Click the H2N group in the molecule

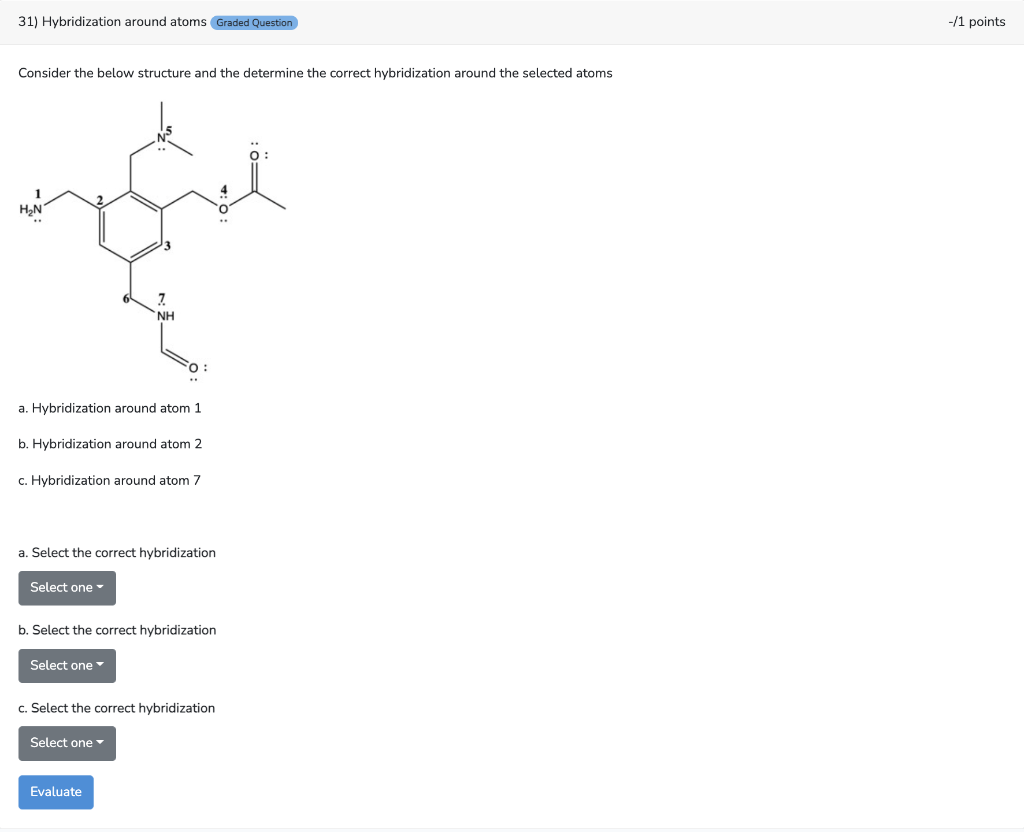[29, 208]
